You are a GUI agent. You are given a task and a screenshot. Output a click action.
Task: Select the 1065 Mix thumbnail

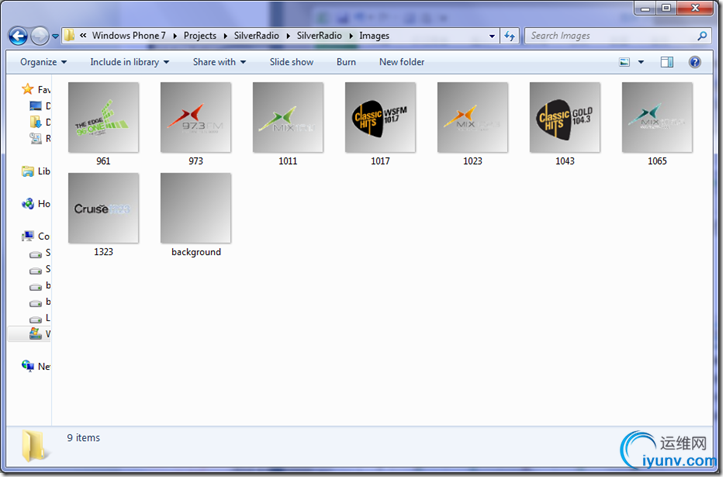coord(657,117)
